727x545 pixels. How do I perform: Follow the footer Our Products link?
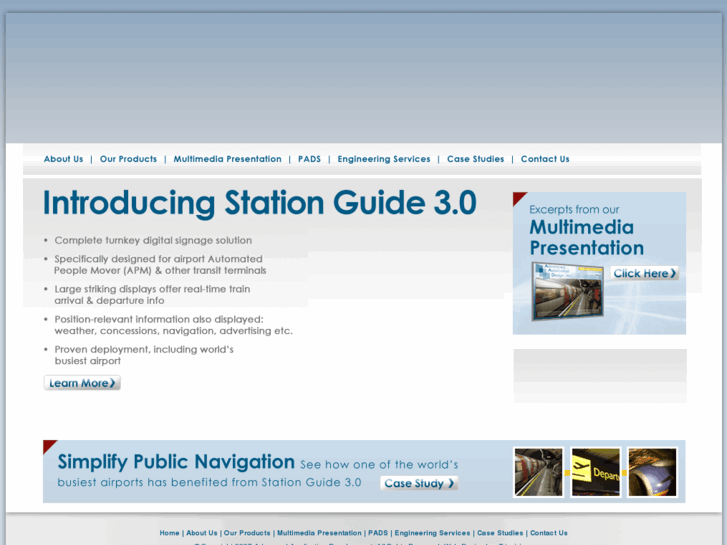click(247, 533)
